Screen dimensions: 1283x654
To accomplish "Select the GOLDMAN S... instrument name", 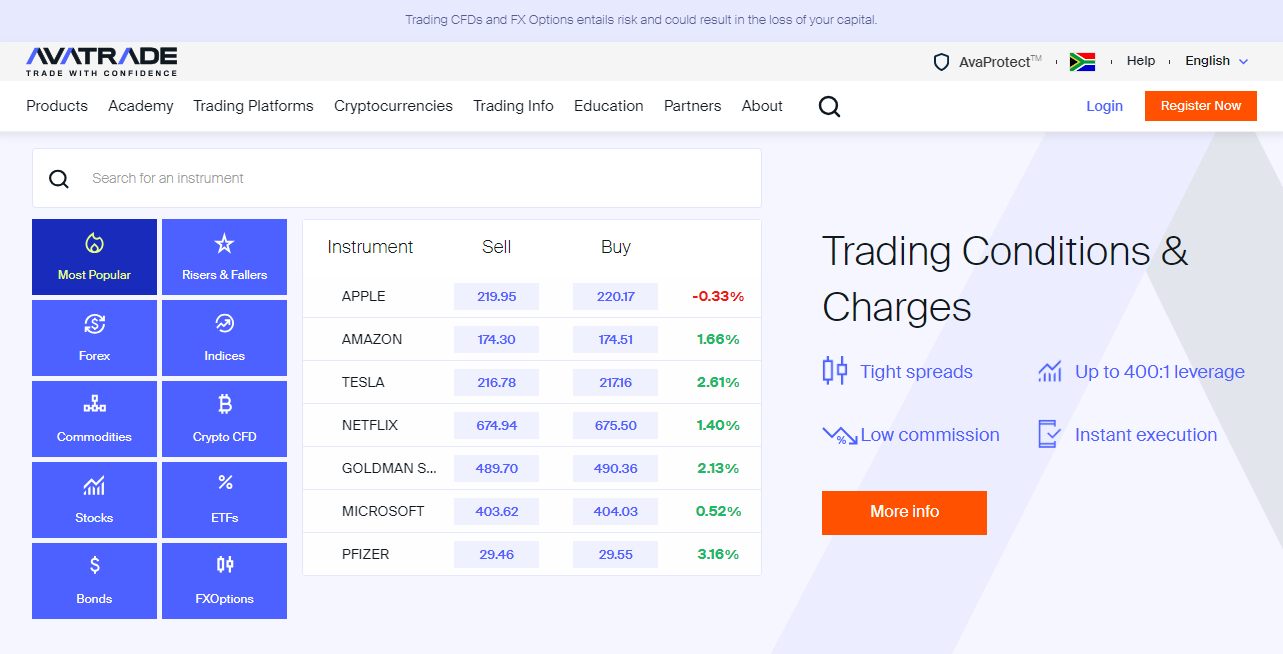I will (389, 468).
